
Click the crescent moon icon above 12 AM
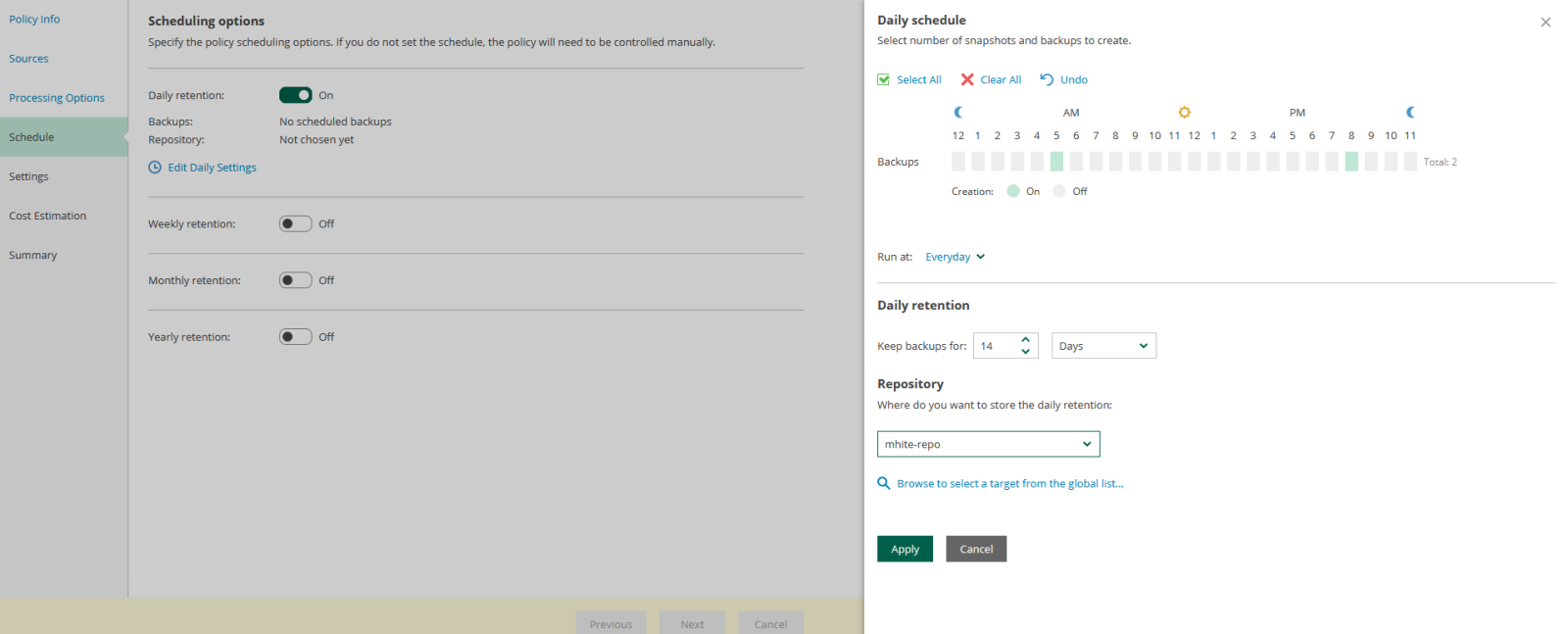click(x=958, y=113)
